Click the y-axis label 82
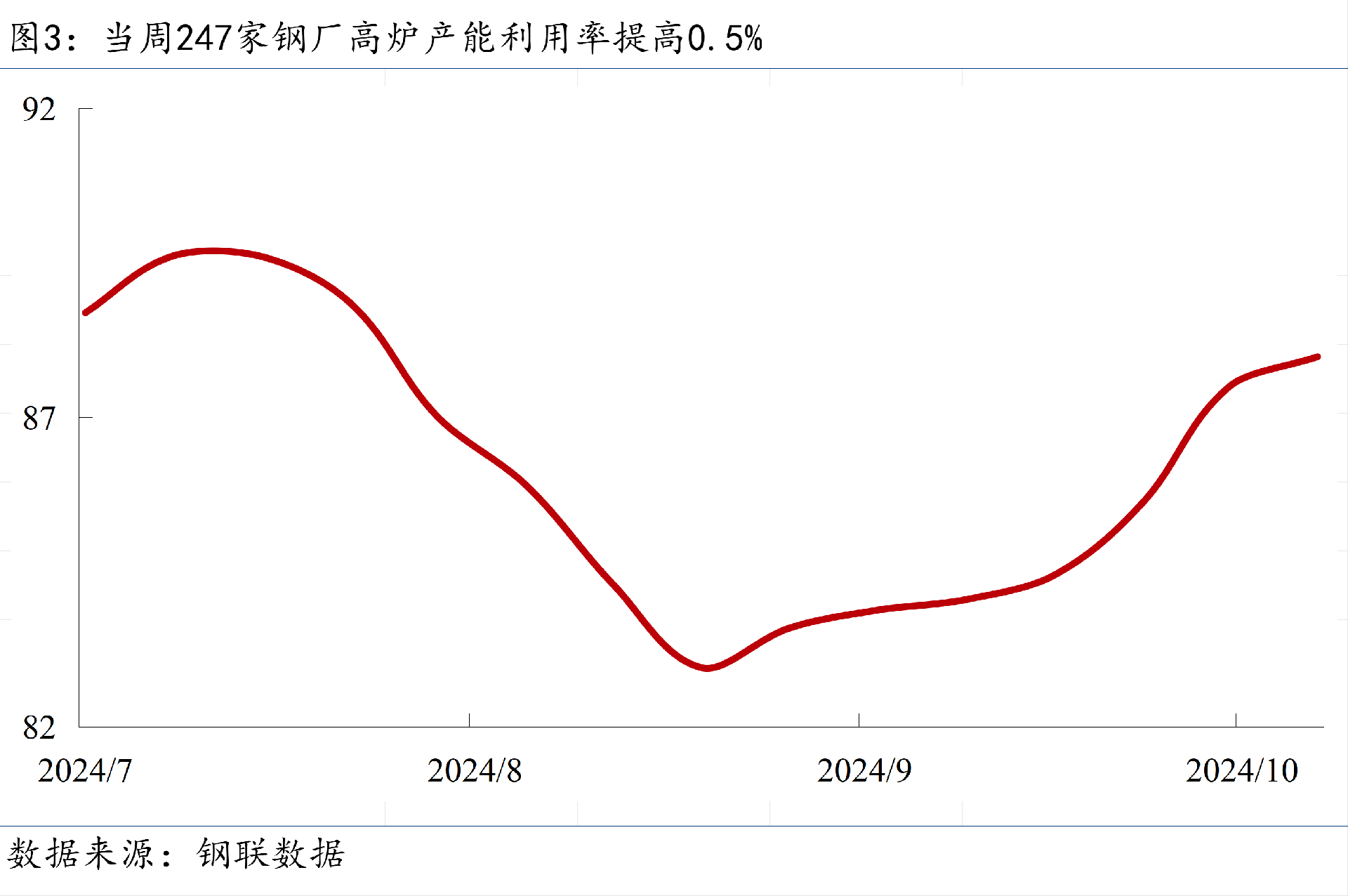1348x896 pixels. tap(39, 727)
